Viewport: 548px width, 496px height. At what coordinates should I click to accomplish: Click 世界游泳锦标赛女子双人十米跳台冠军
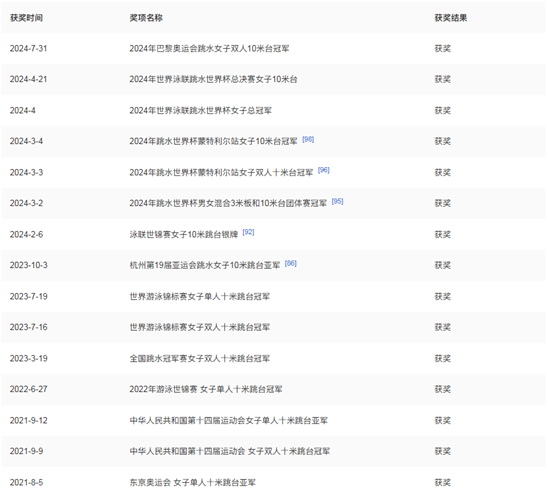[200, 327]
